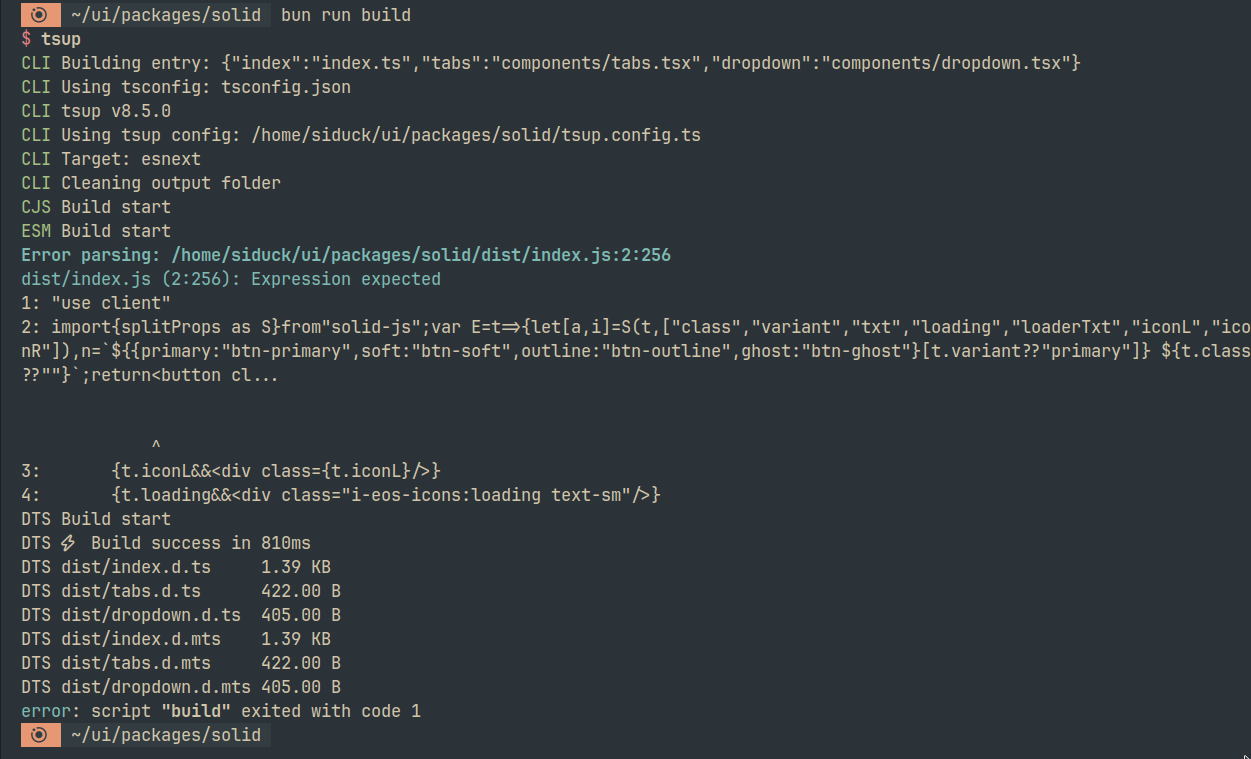
Task: Click the 'Cleaning output folder' log line
Action: 171,183
